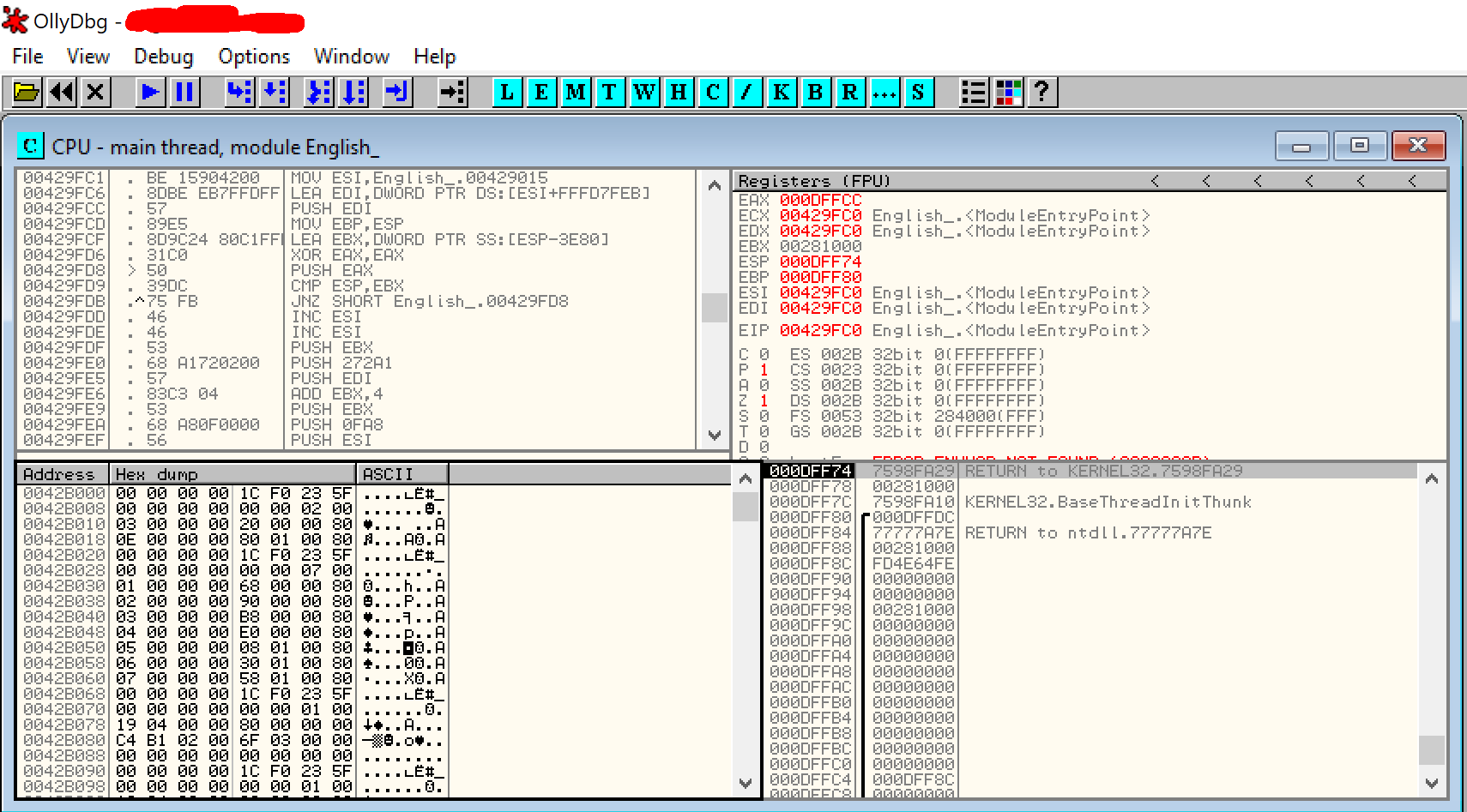This screenshot has height=812, width=1467.
Task: Open the Window menu
Action: (352, 57)
